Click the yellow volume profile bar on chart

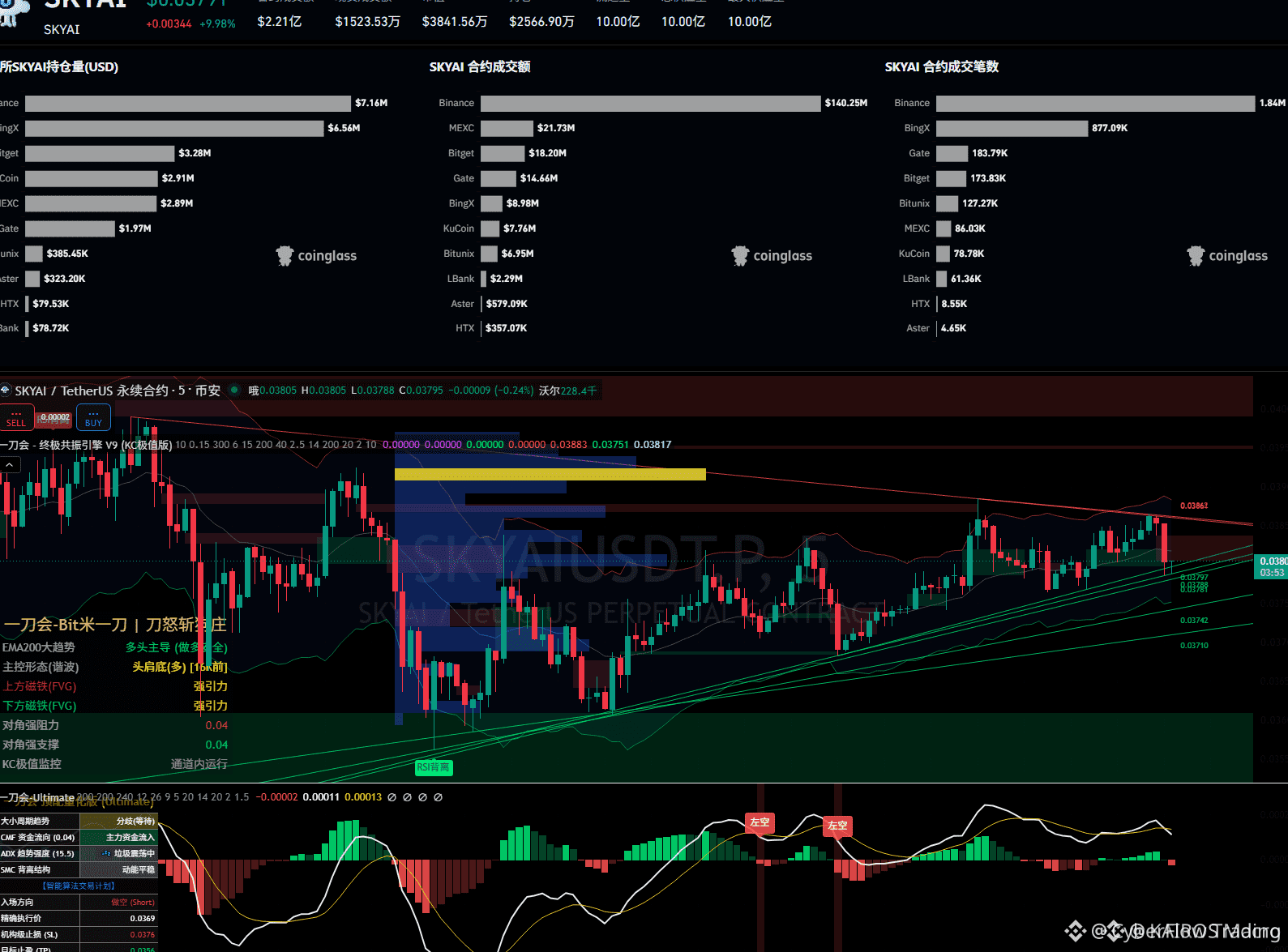pos(550,474)
